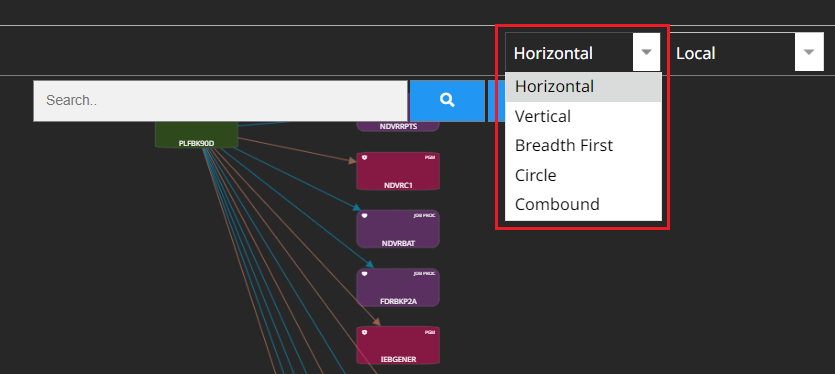
Task: Click the shield icon on NDVRC1 node
Action: [x=365, y=158]
